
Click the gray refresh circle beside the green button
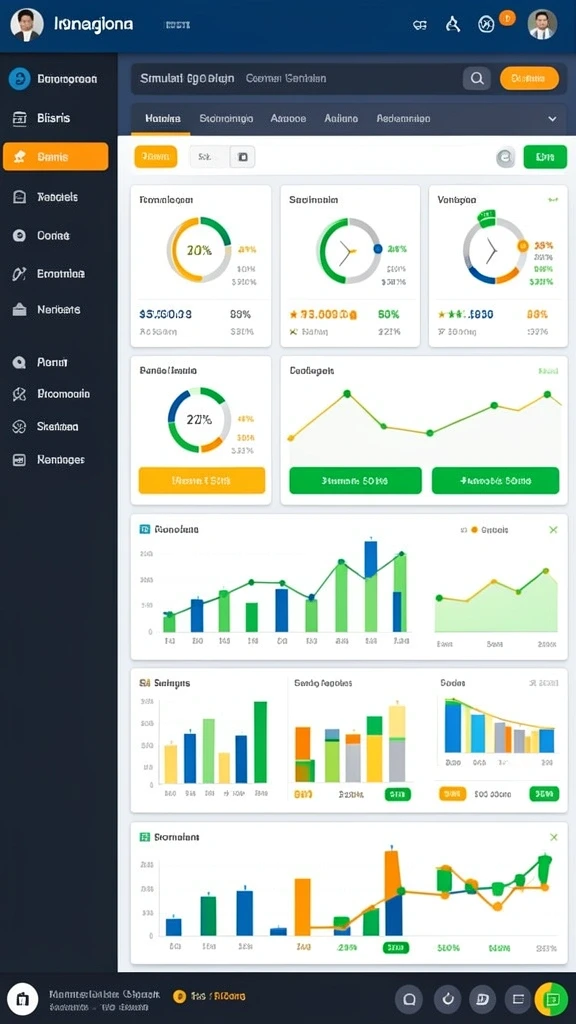[x=505, y=157]
